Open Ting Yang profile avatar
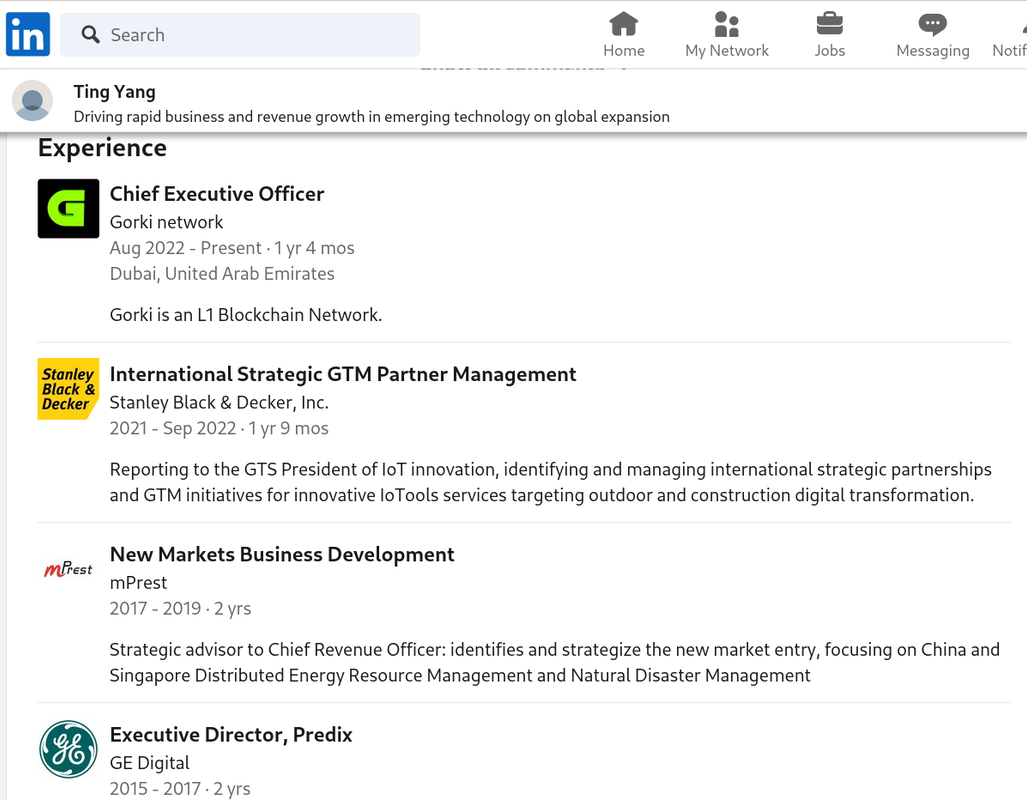Viewport: 1027px width, 800px height. point(33,101)
